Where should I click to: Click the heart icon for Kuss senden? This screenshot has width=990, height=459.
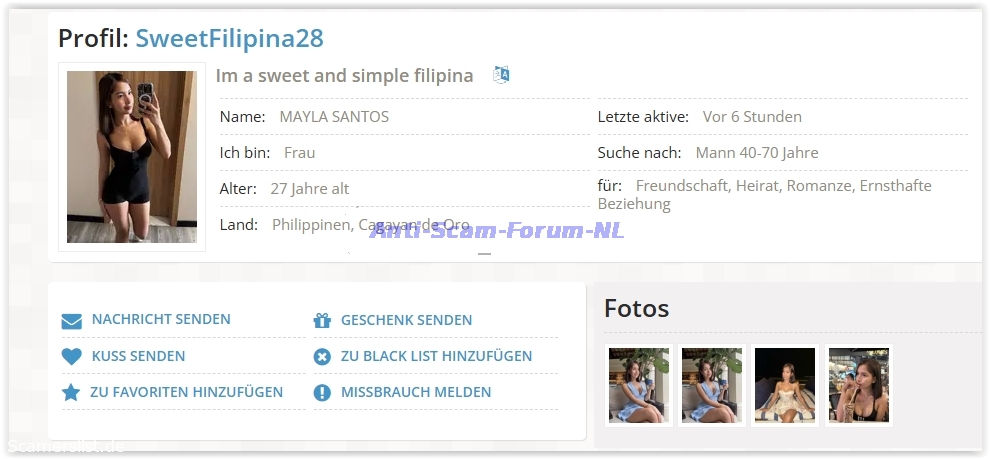tap(71, 357)
